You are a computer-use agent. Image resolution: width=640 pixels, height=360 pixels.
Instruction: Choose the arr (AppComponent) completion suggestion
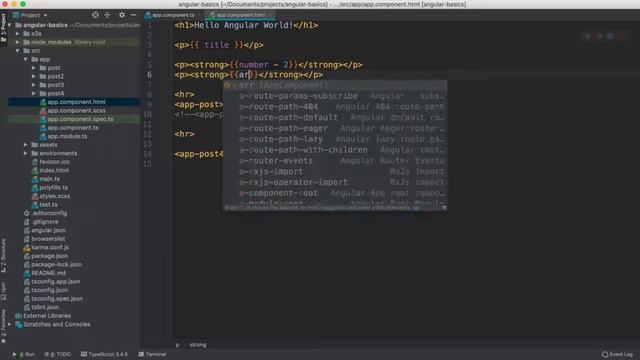click(335, 85)
